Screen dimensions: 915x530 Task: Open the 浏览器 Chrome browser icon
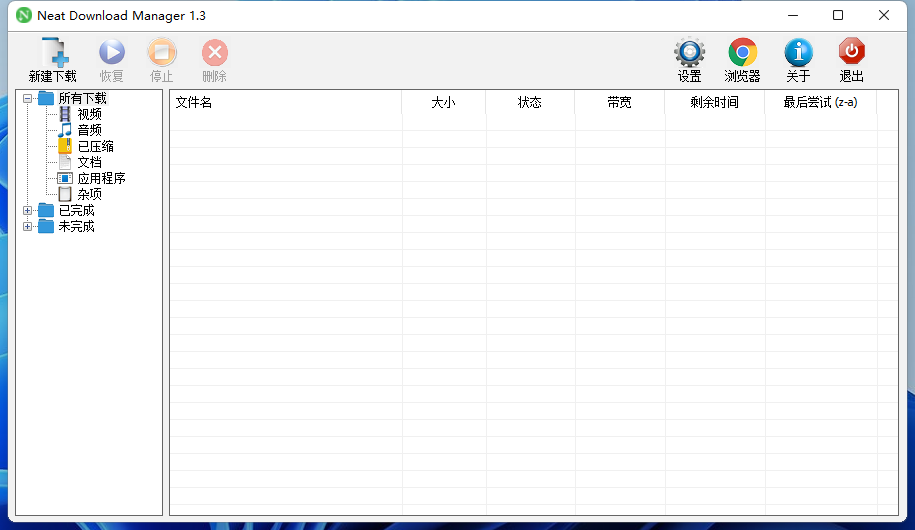[742, 53]
